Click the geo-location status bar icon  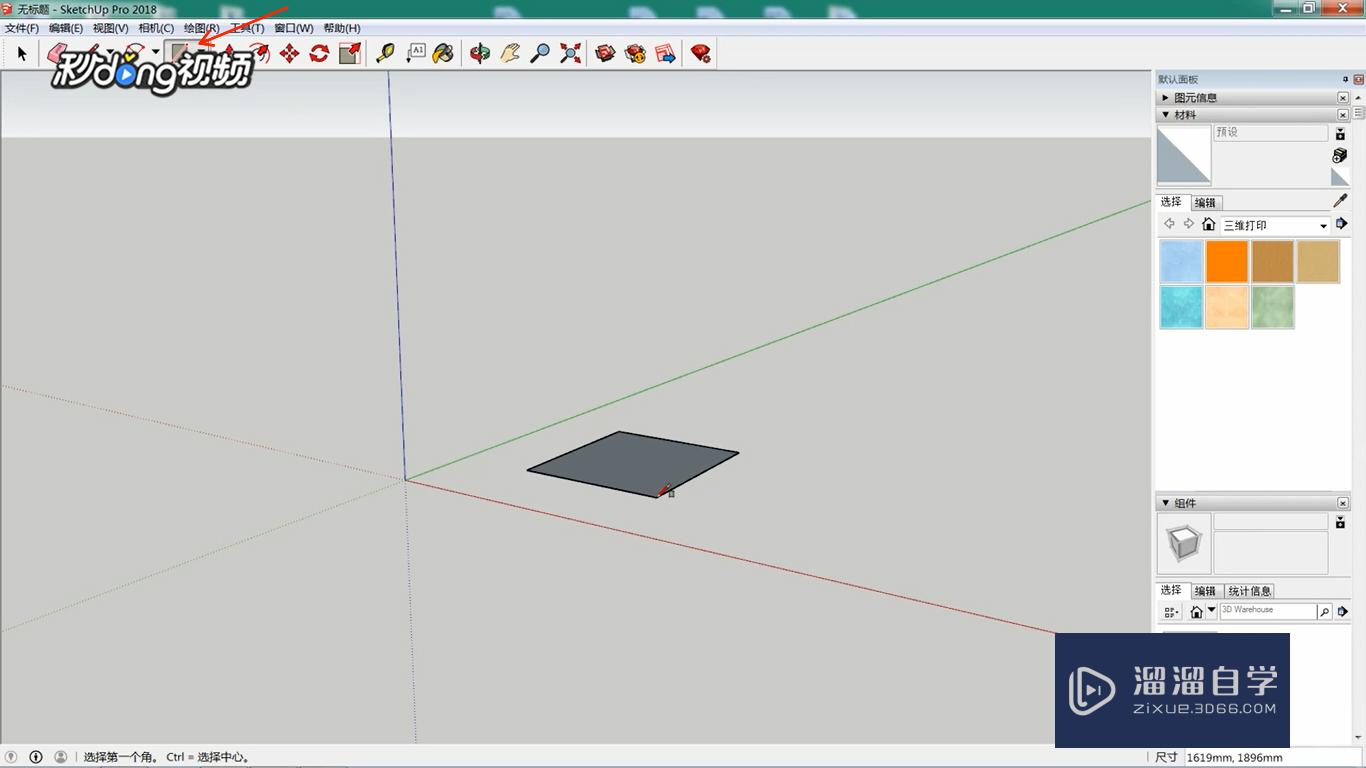tap(12, 757)
